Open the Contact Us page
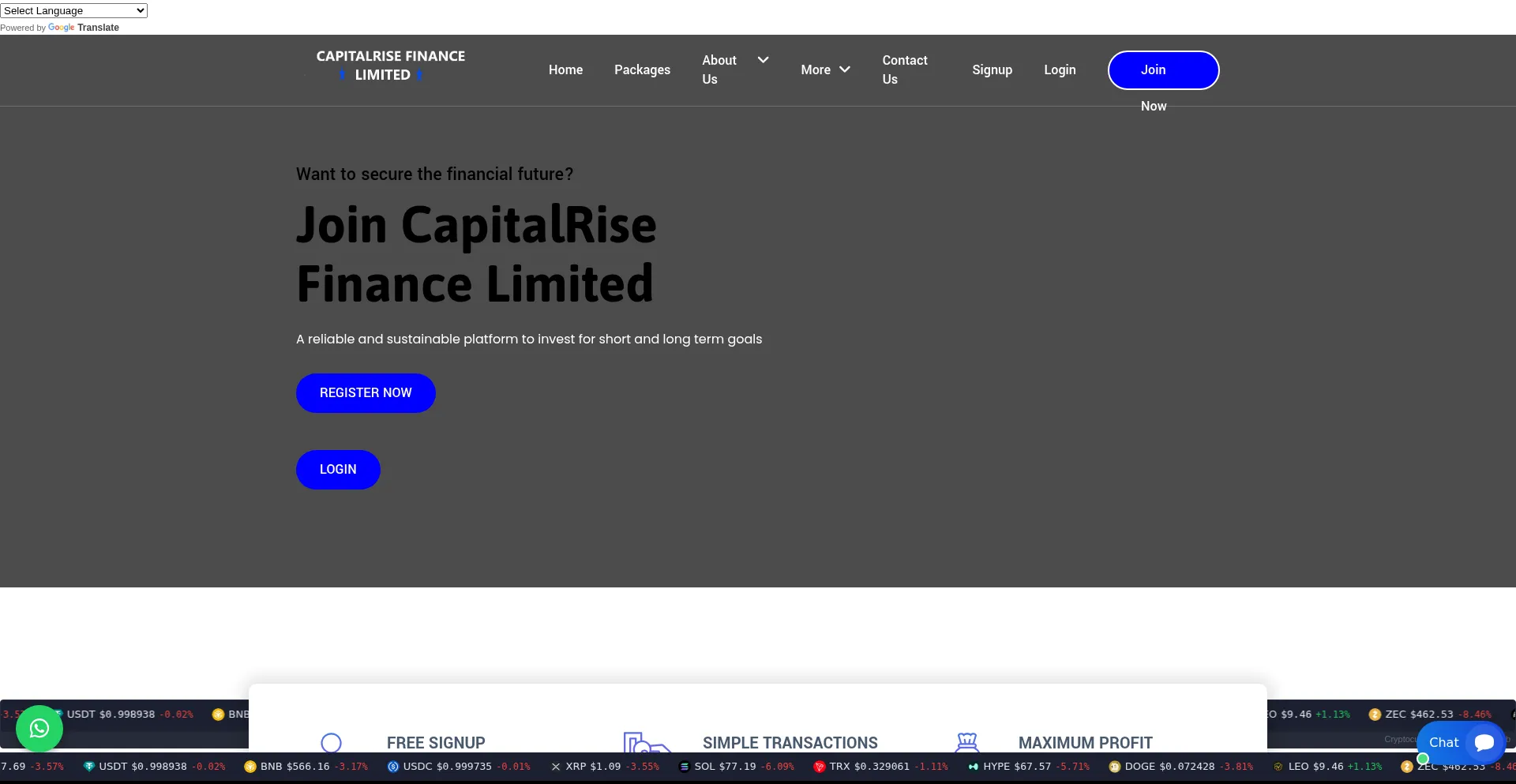Screen dimensions: 1516x784 click(905, 69)
